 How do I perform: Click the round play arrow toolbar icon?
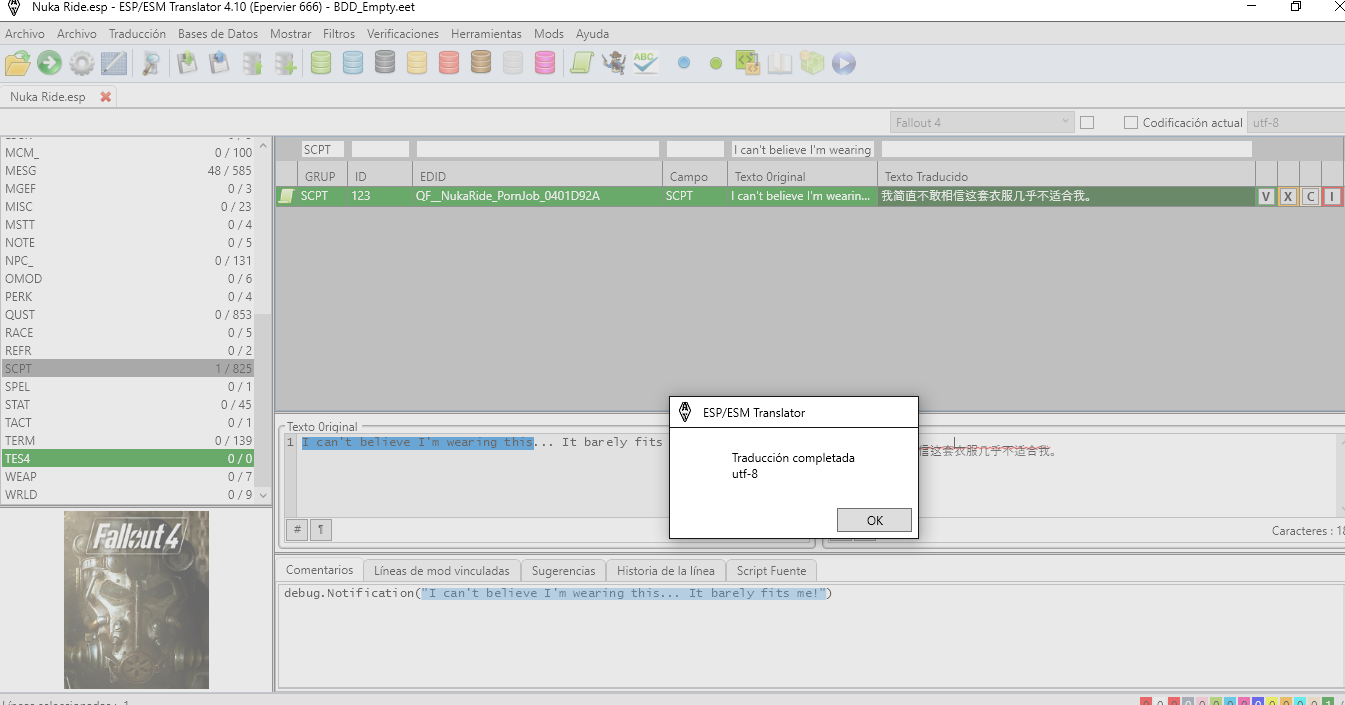[844, 64]
